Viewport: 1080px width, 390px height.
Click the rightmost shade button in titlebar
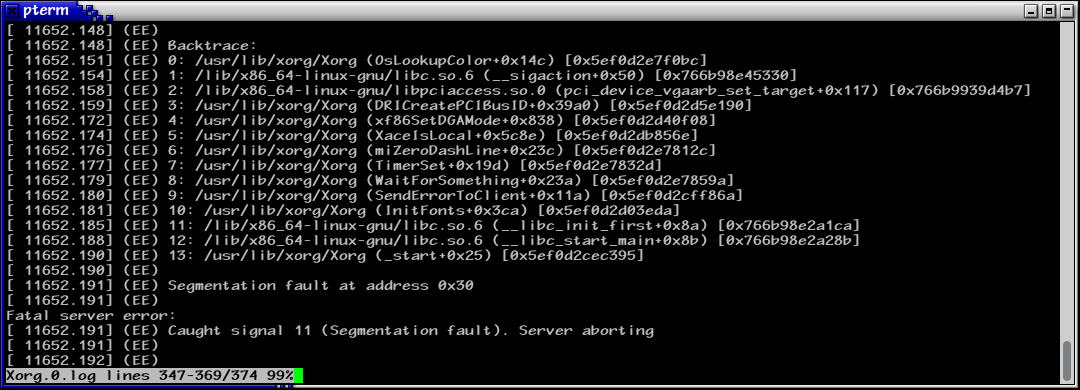pyautogui.click(x=1067, y=11)
